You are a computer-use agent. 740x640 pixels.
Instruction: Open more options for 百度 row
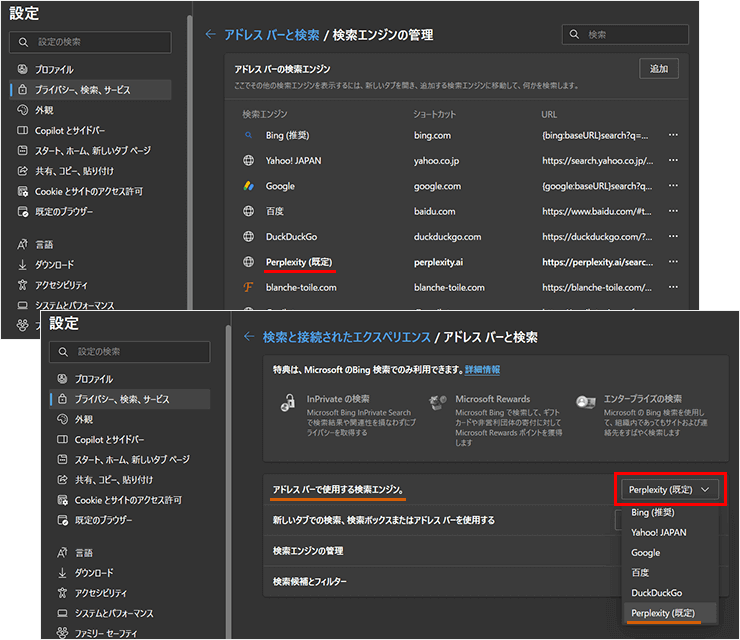point(673,211)
